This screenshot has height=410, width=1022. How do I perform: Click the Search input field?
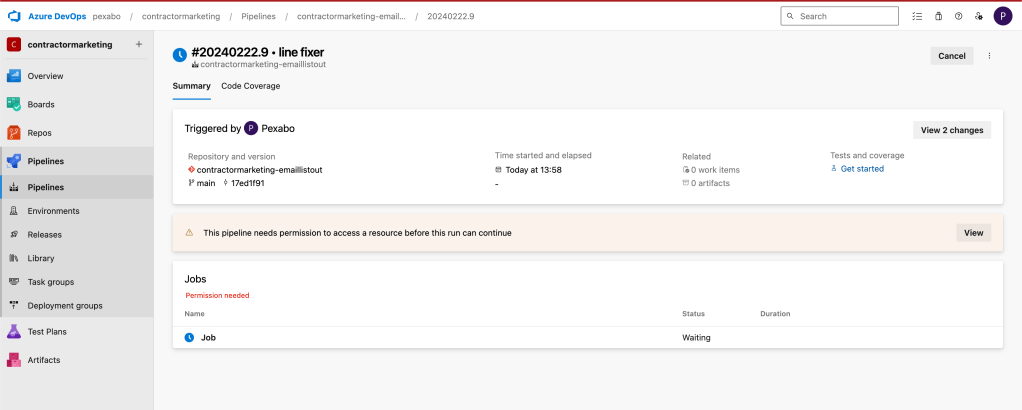840,16
